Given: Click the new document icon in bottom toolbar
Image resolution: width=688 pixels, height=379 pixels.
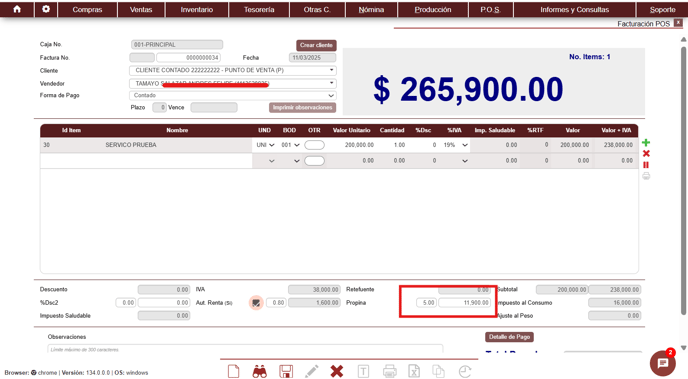Looking at the screenshot, I should click(234, 372).
